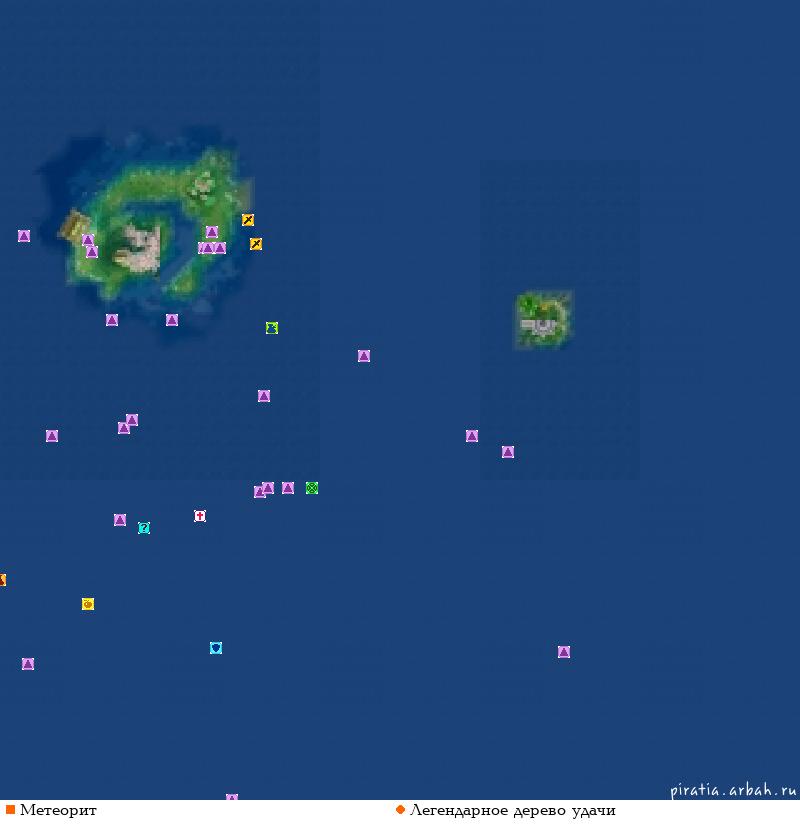
Task: Click orange square Метеорит legend icon
Action: tap(10, 810)
